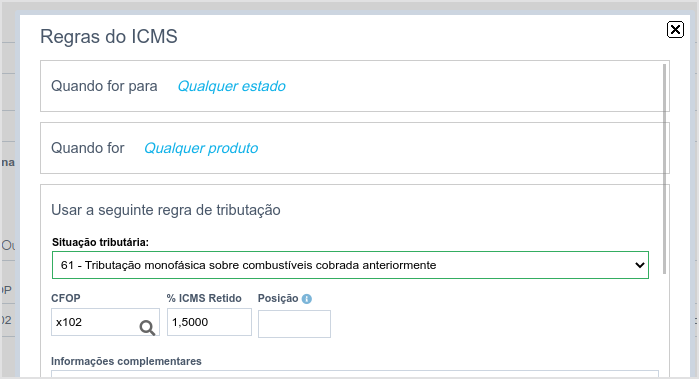Screen dimensions: 699x379
Task: Click the dialog's vertical scrollbar
Action: (664, 169)
